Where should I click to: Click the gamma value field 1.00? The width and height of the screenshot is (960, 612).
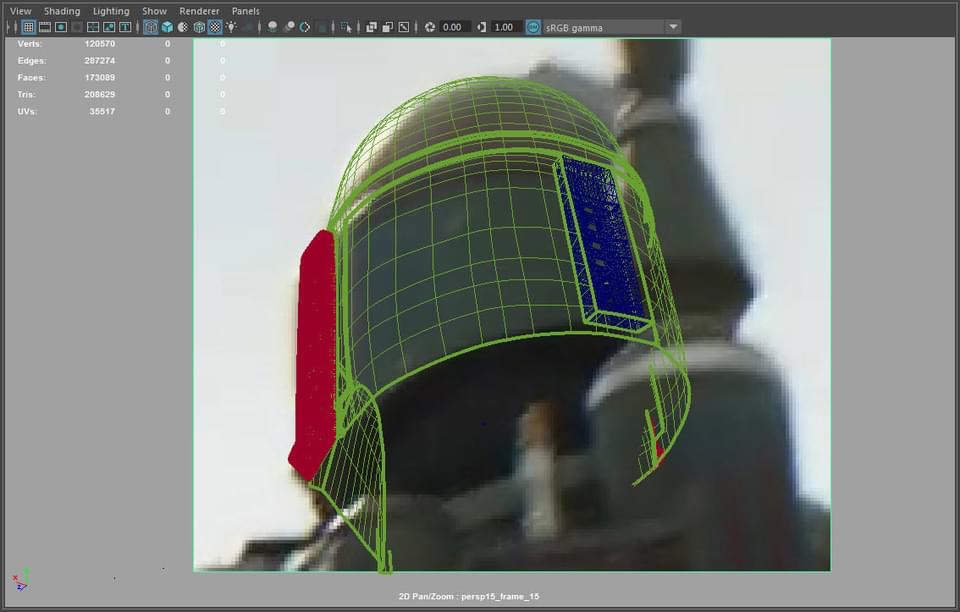[x=506, y=27]
